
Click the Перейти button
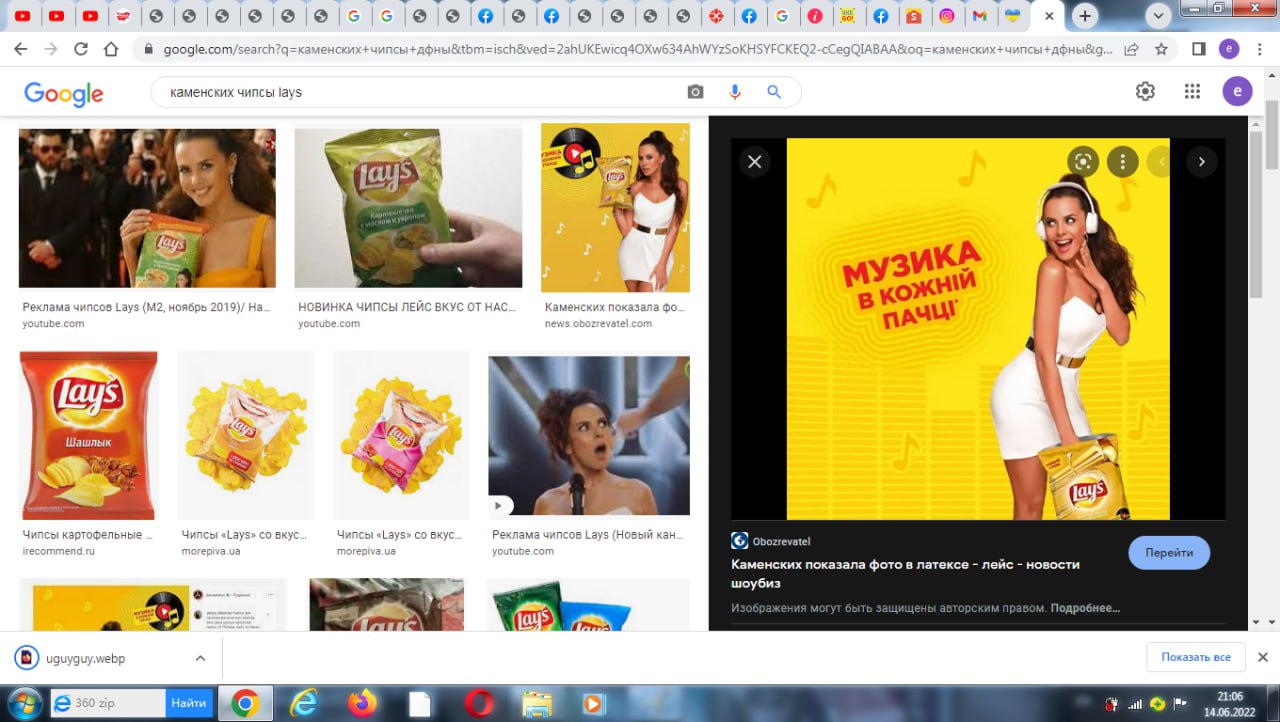(1169, 552)
